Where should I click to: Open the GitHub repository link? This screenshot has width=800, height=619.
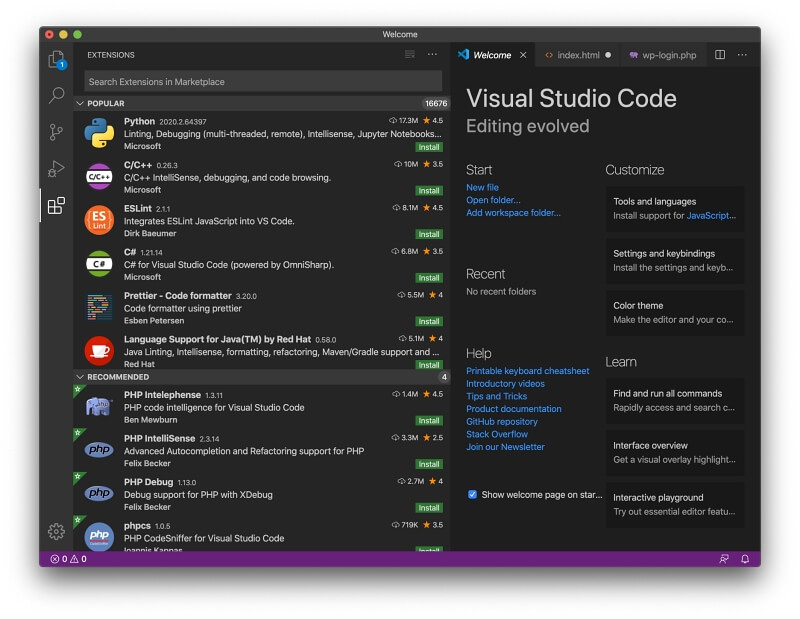pos(502,422)
